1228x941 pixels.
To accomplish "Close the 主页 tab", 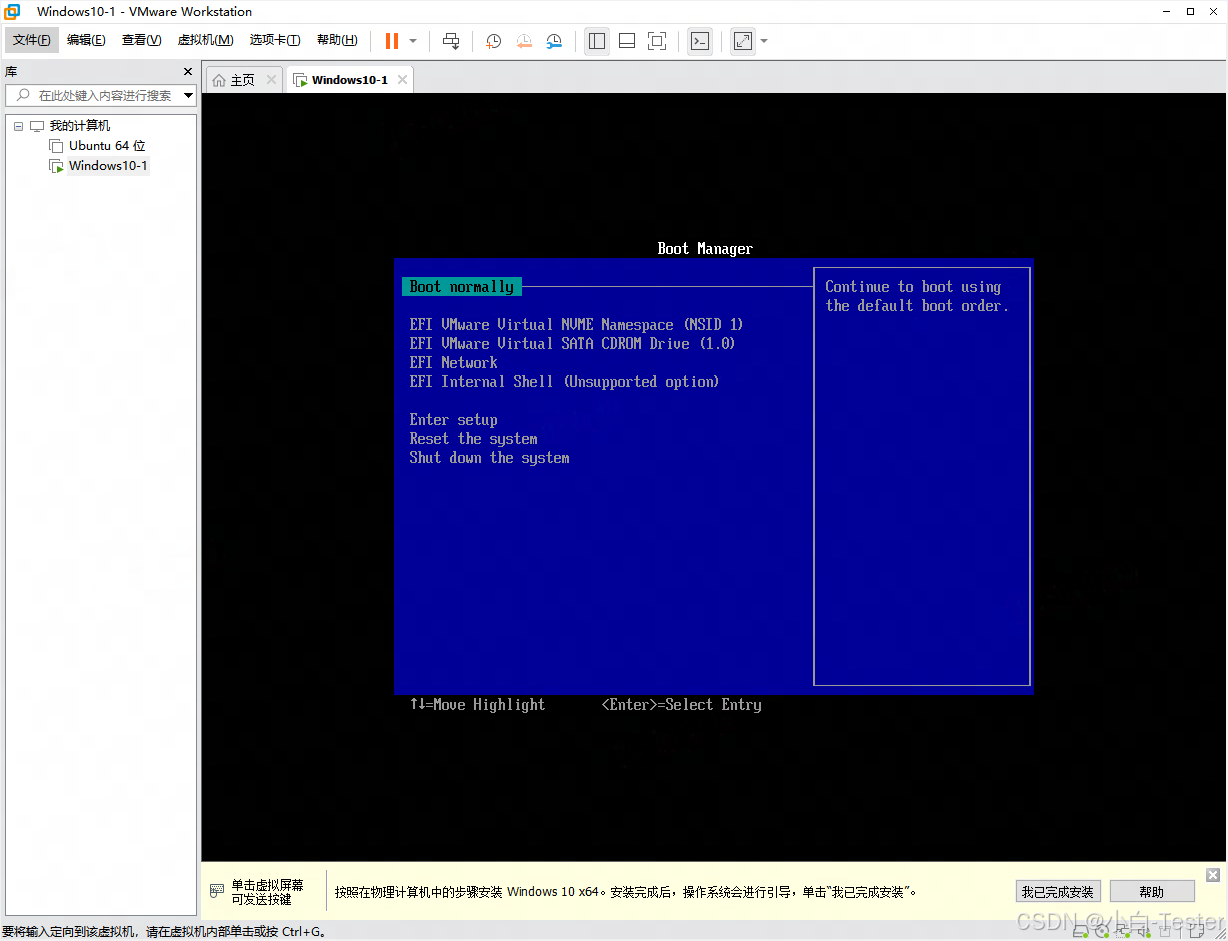I will [272, 80].
